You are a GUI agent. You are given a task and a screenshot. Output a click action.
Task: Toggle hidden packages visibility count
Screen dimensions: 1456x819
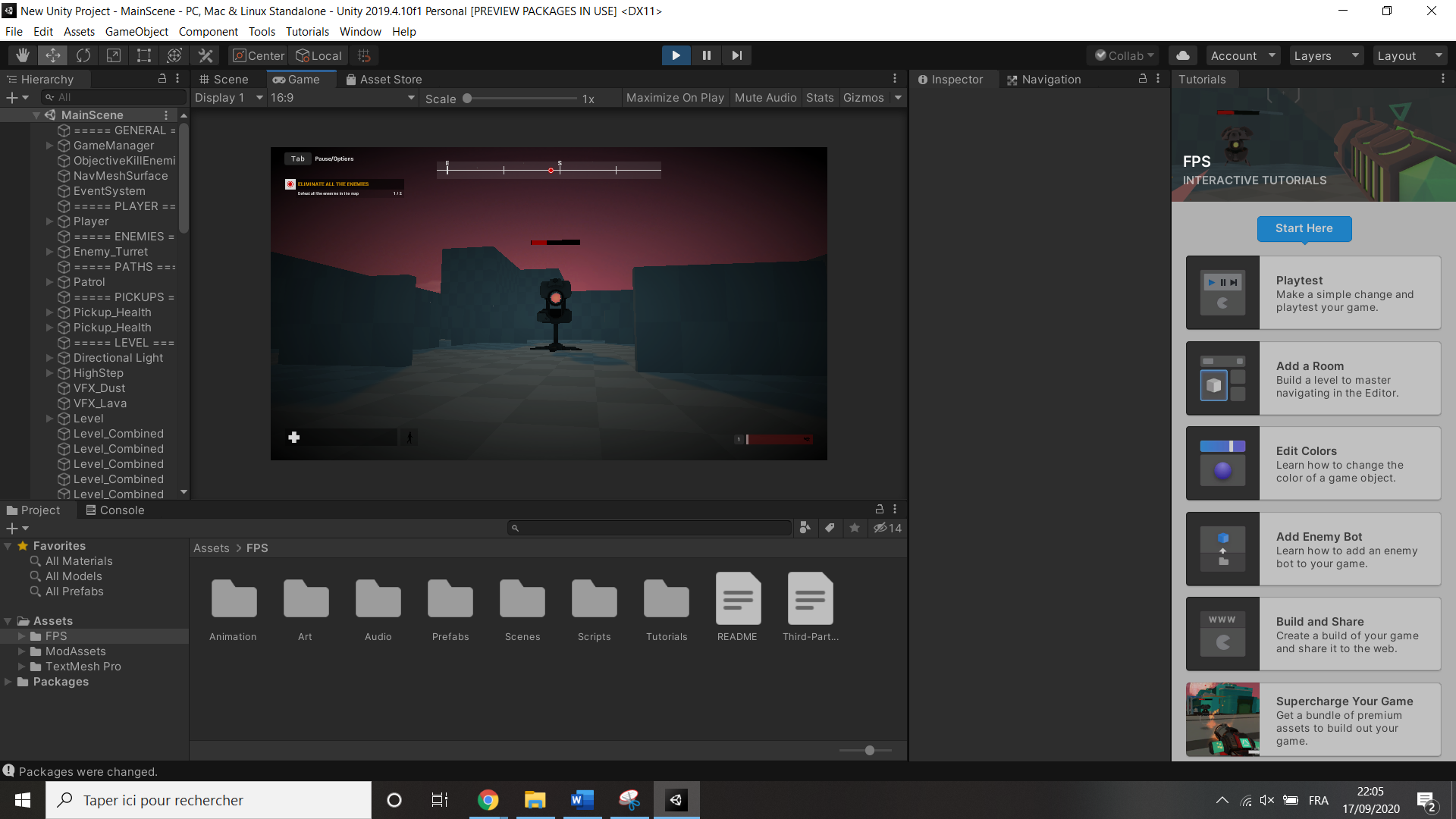click(887, 528)
